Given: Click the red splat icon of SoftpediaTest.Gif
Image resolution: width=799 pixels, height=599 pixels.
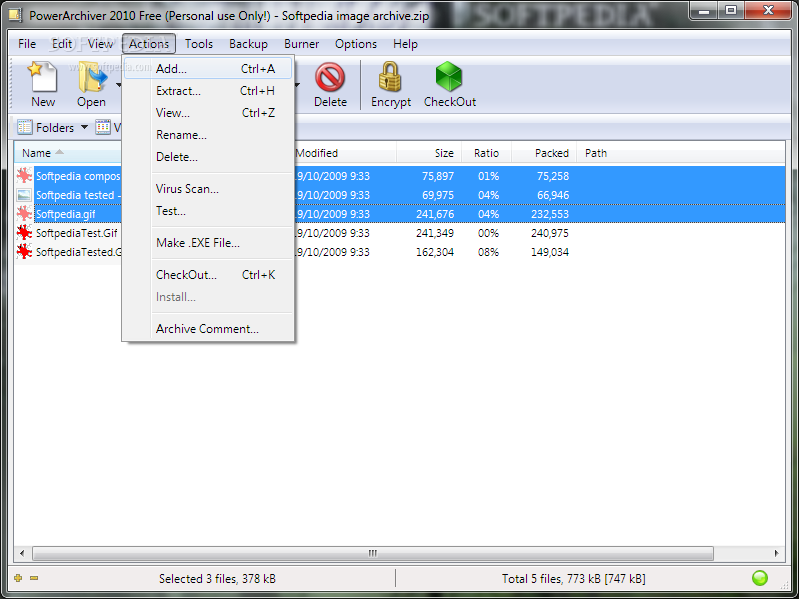Looking at the screenshot, I should tap(24, 233).
